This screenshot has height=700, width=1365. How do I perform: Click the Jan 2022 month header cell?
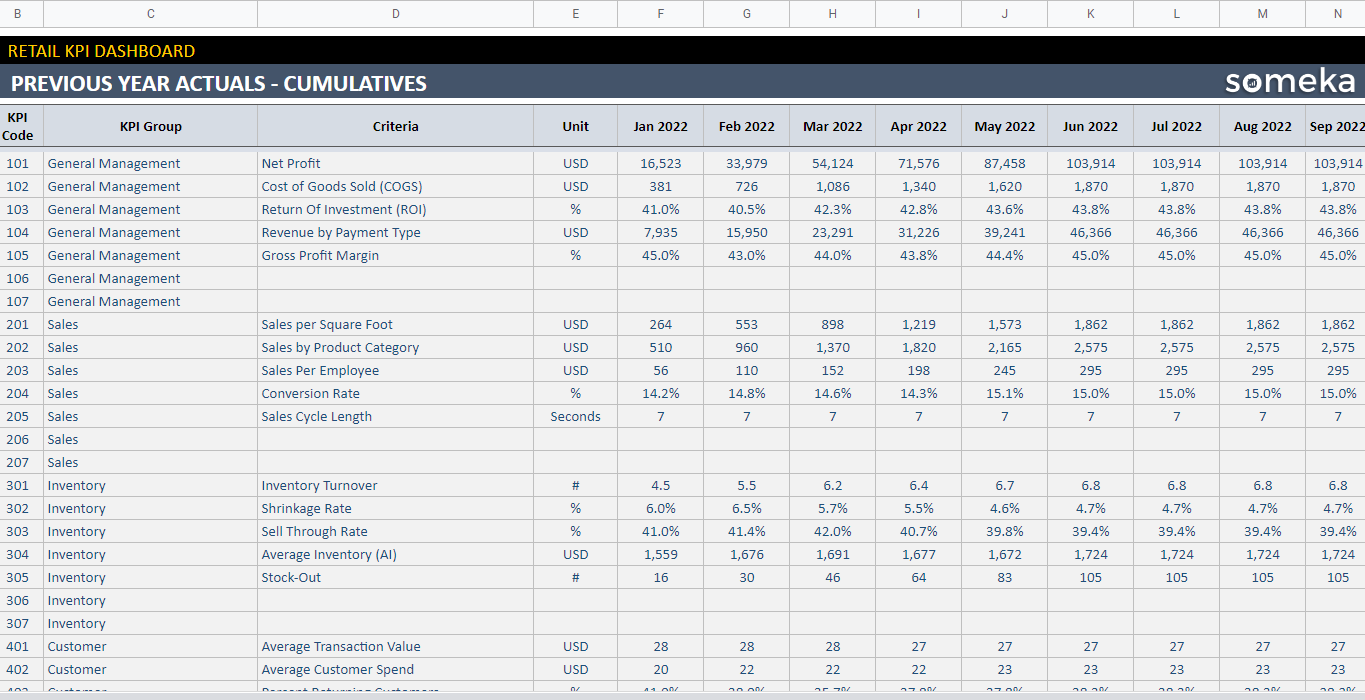[x=660, y=126]
